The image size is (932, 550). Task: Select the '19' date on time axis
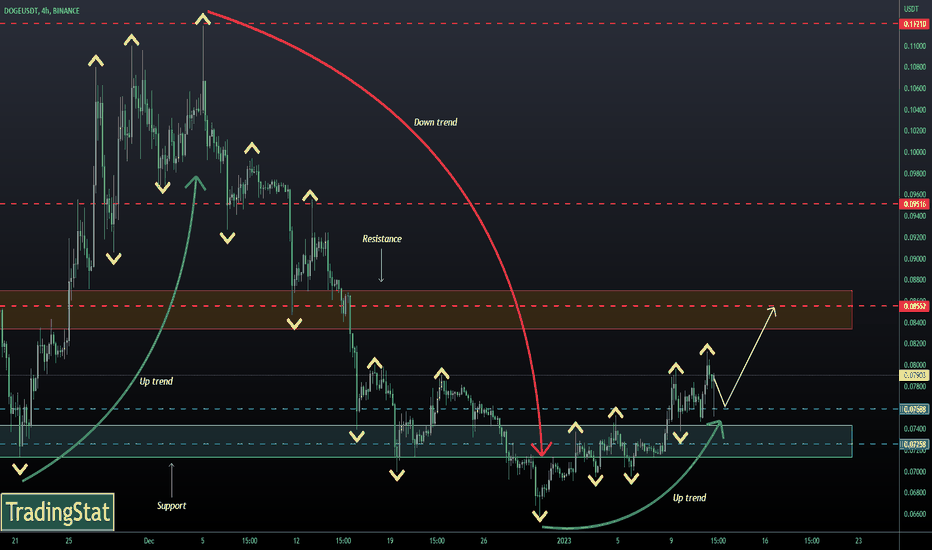(390, 540)
